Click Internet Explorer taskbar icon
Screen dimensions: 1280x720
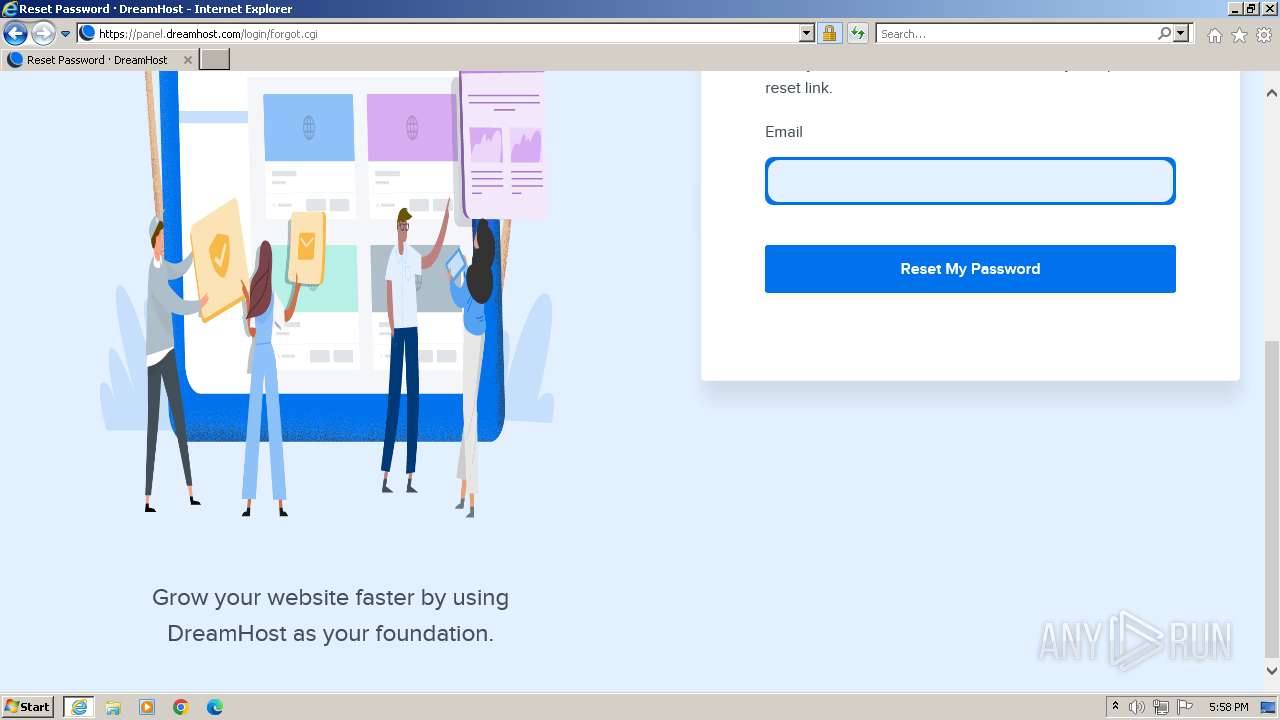click(79, 707)
